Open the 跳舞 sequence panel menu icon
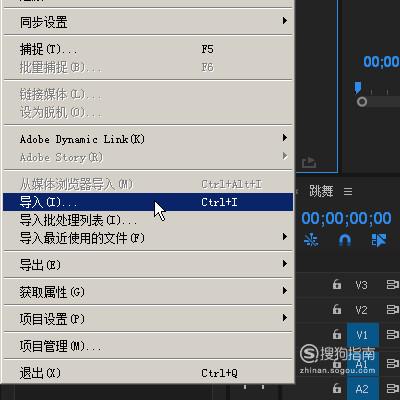 point(348,192)
